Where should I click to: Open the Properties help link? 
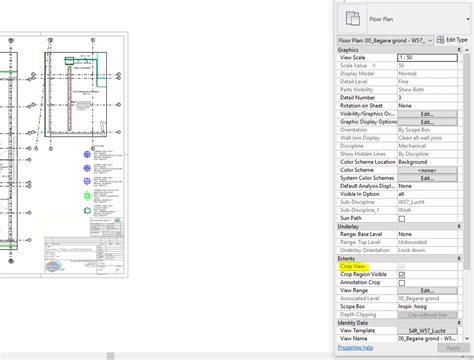[355, 348]
